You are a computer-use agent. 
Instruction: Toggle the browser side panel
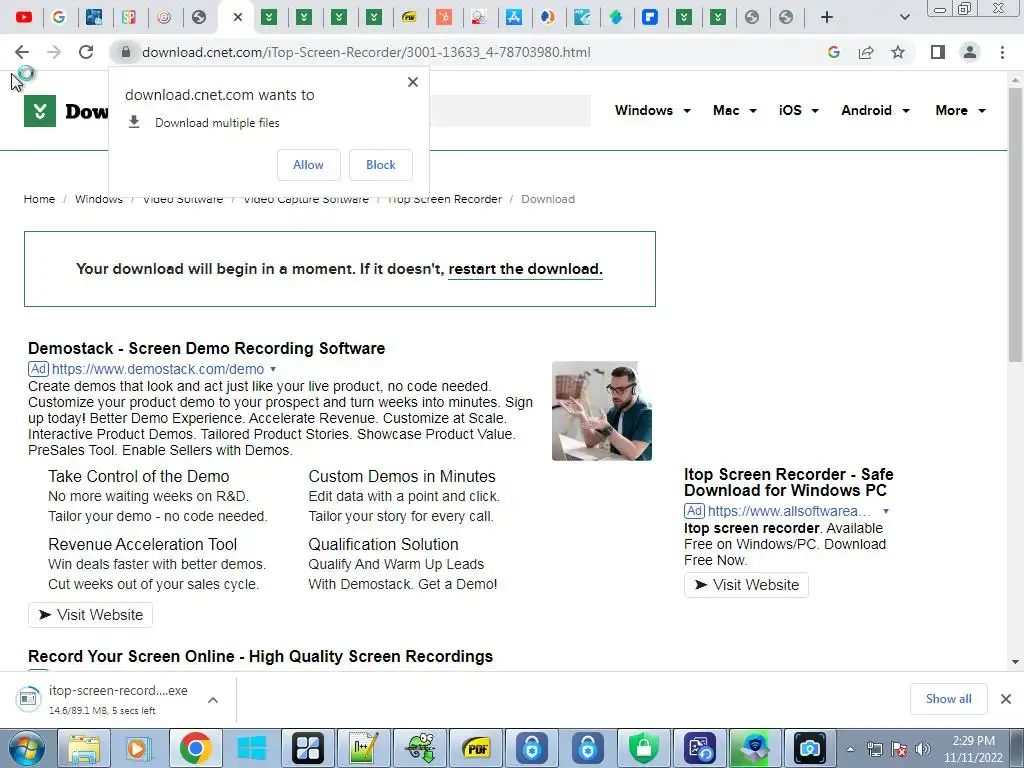(938, 52)
